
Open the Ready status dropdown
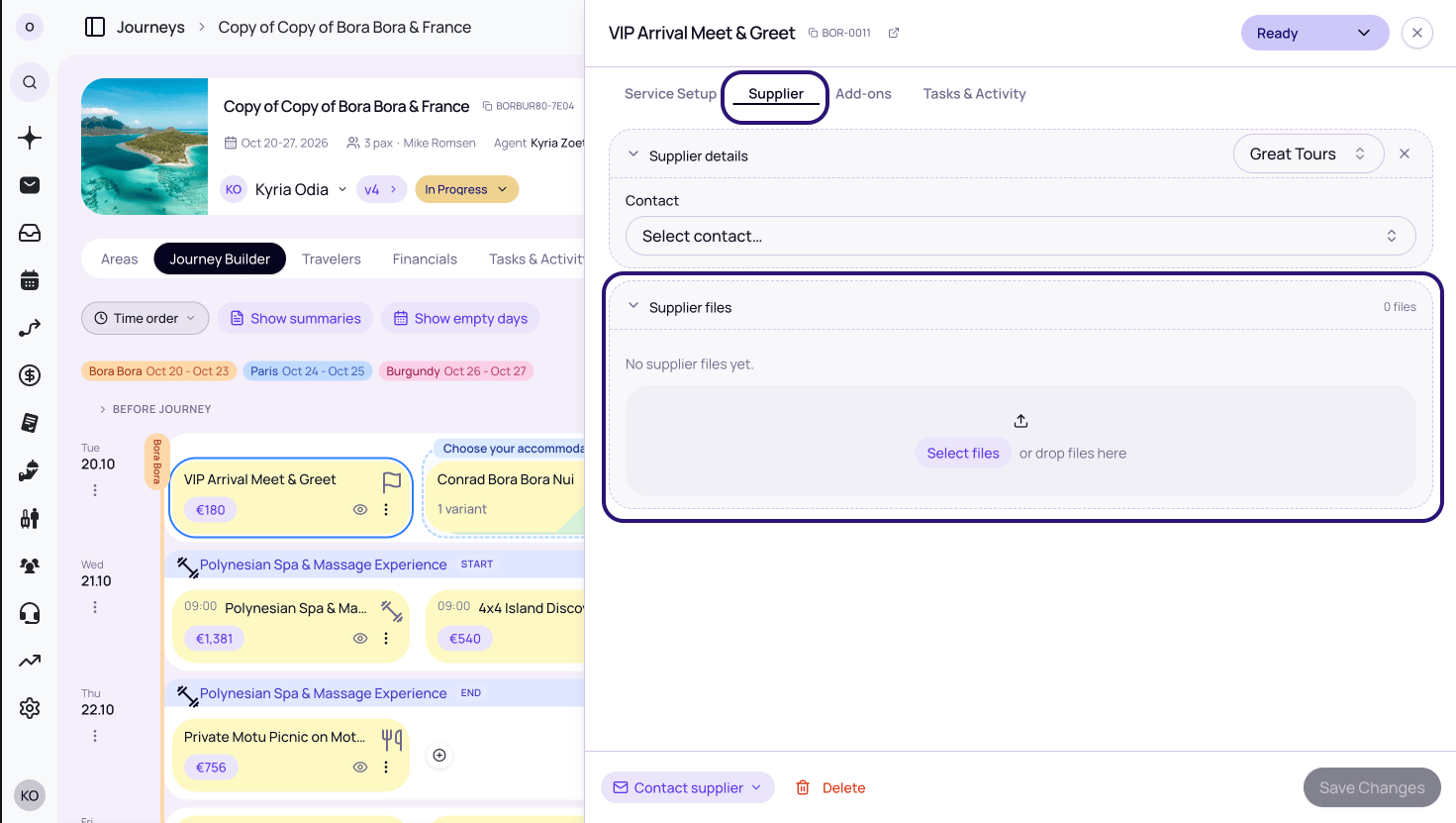coord(1314,33)
